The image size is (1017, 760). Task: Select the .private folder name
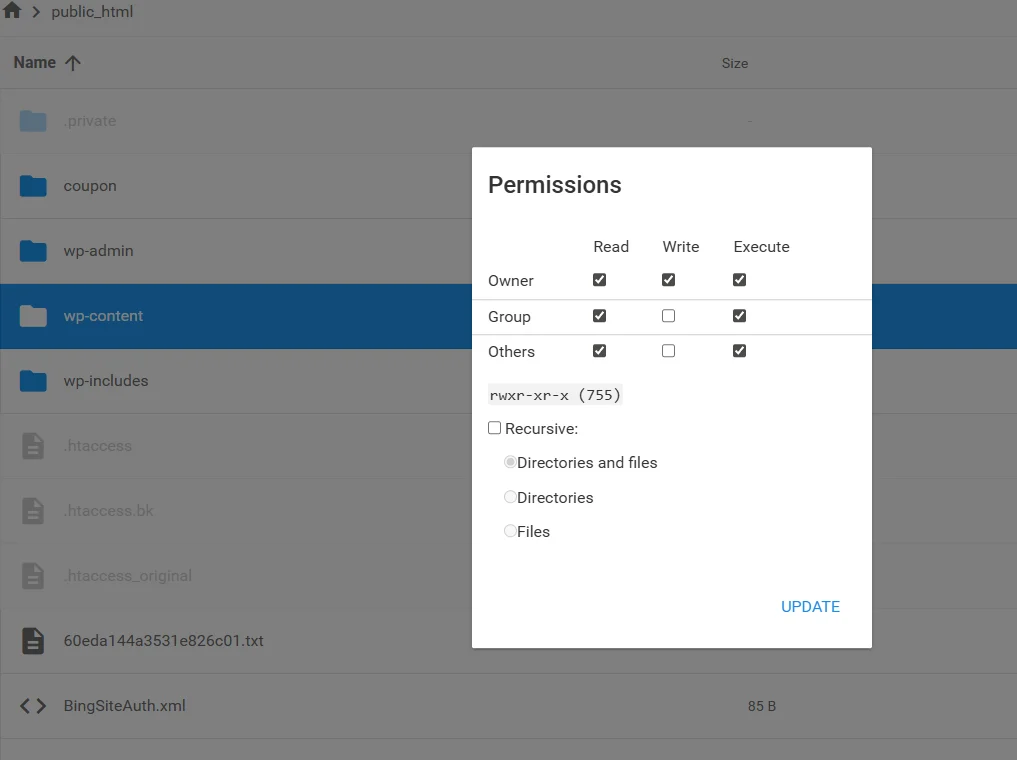pos(90,121)
